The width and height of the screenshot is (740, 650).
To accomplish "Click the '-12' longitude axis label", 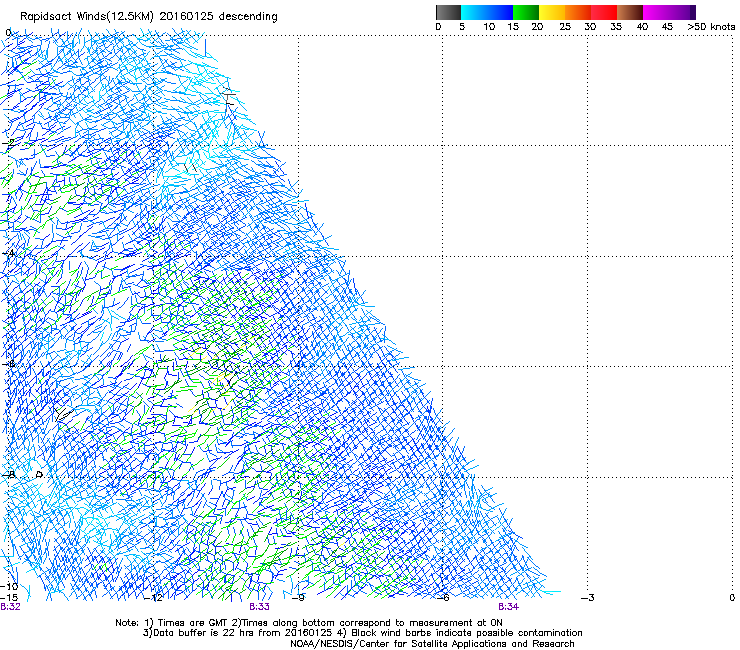I will click(154, 598).
